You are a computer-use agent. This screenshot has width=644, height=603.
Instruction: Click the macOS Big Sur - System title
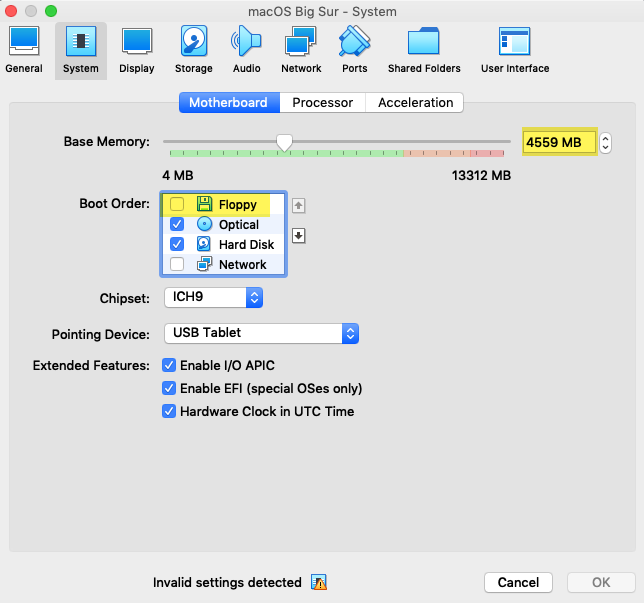click(322, 12)
